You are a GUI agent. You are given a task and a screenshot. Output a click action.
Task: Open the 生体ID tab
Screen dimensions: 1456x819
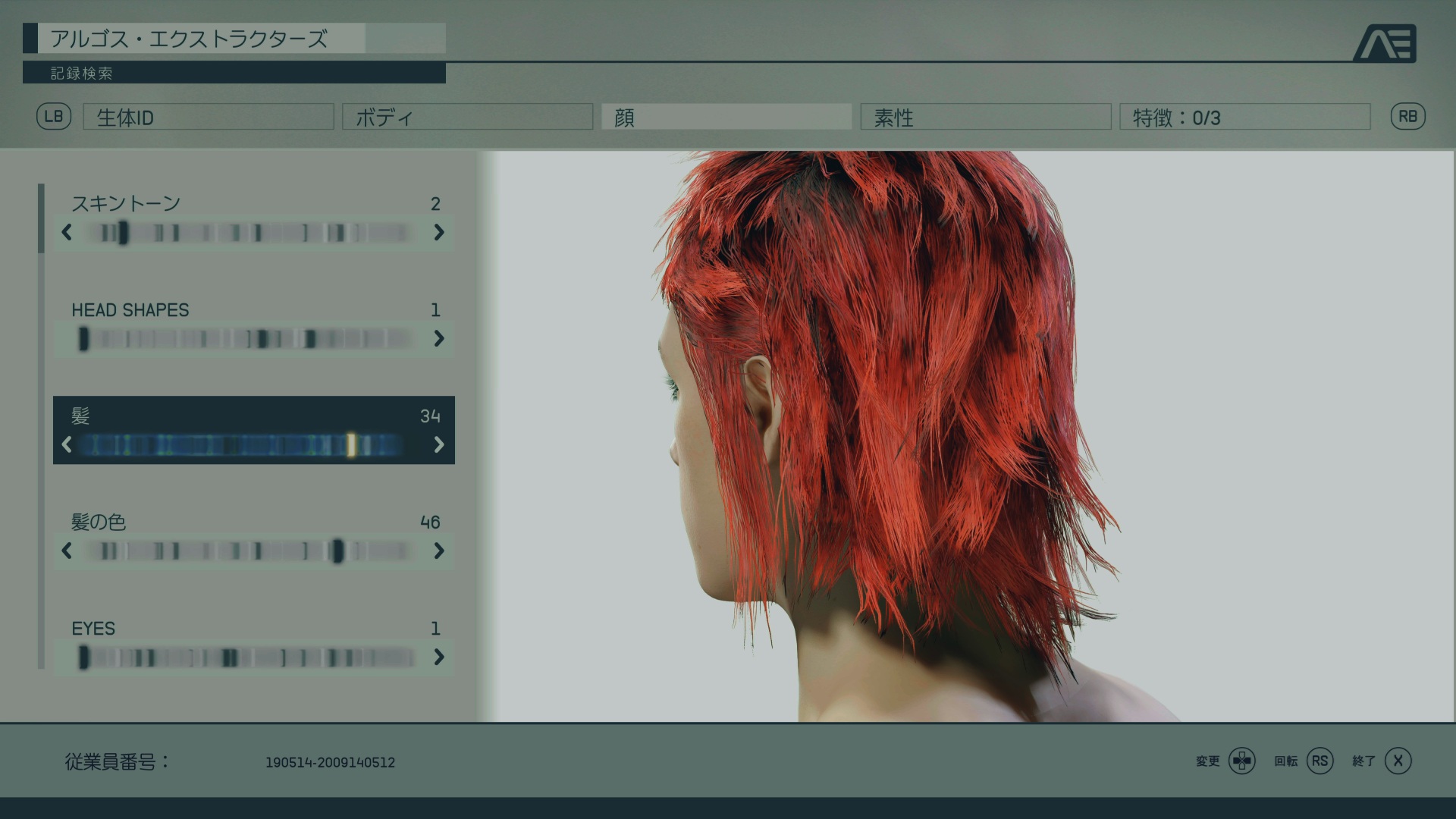click(209, 118)
